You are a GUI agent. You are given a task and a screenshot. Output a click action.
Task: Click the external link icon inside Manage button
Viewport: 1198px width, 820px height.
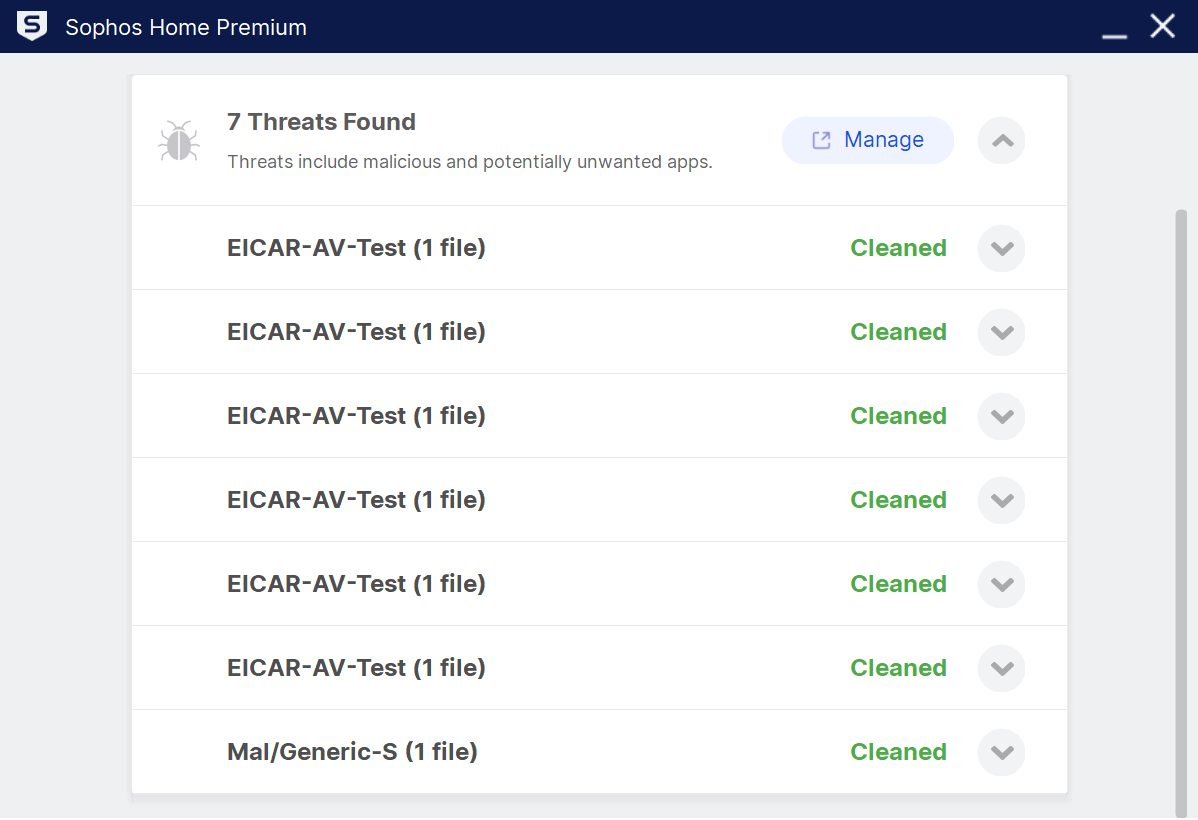pos(822,140)
